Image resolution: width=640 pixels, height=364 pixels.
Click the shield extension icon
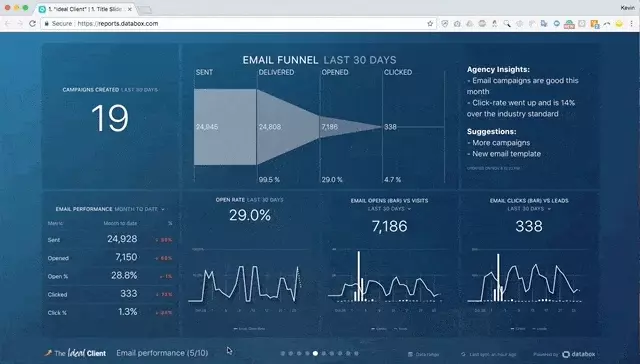(444, 24)
